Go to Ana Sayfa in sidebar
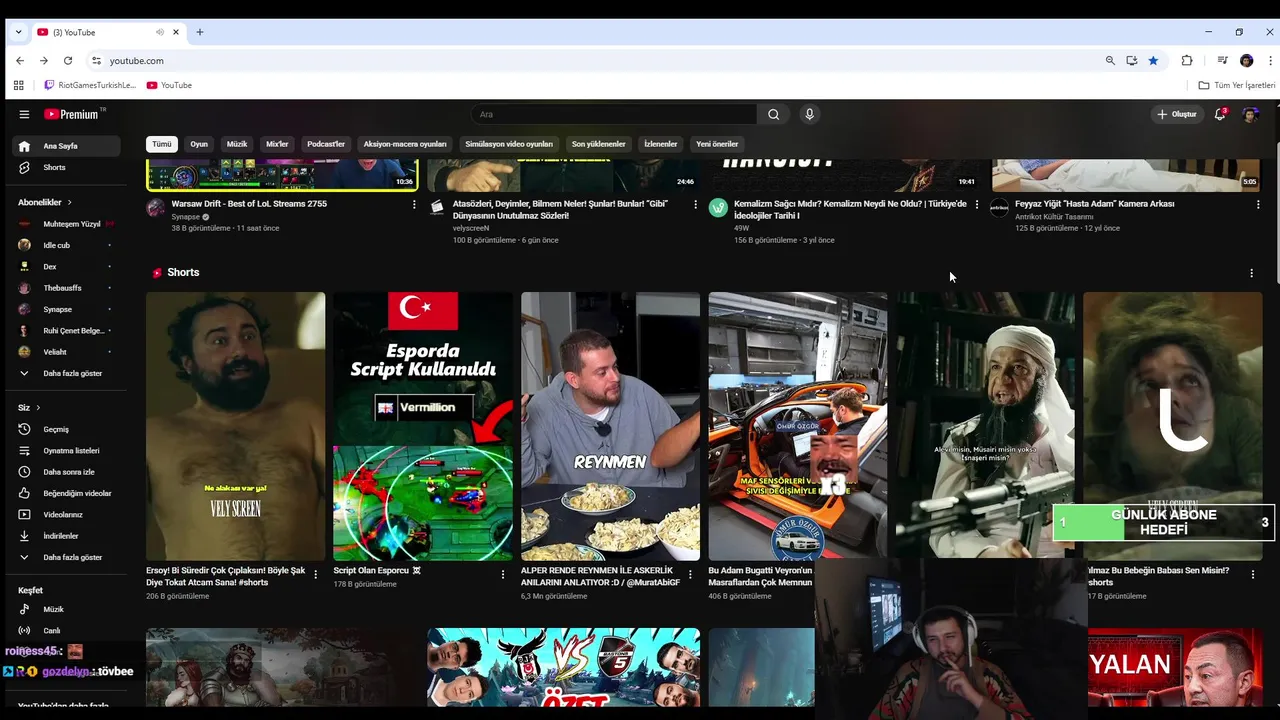Screen dimensions: 1280x720 click(67, 146)
